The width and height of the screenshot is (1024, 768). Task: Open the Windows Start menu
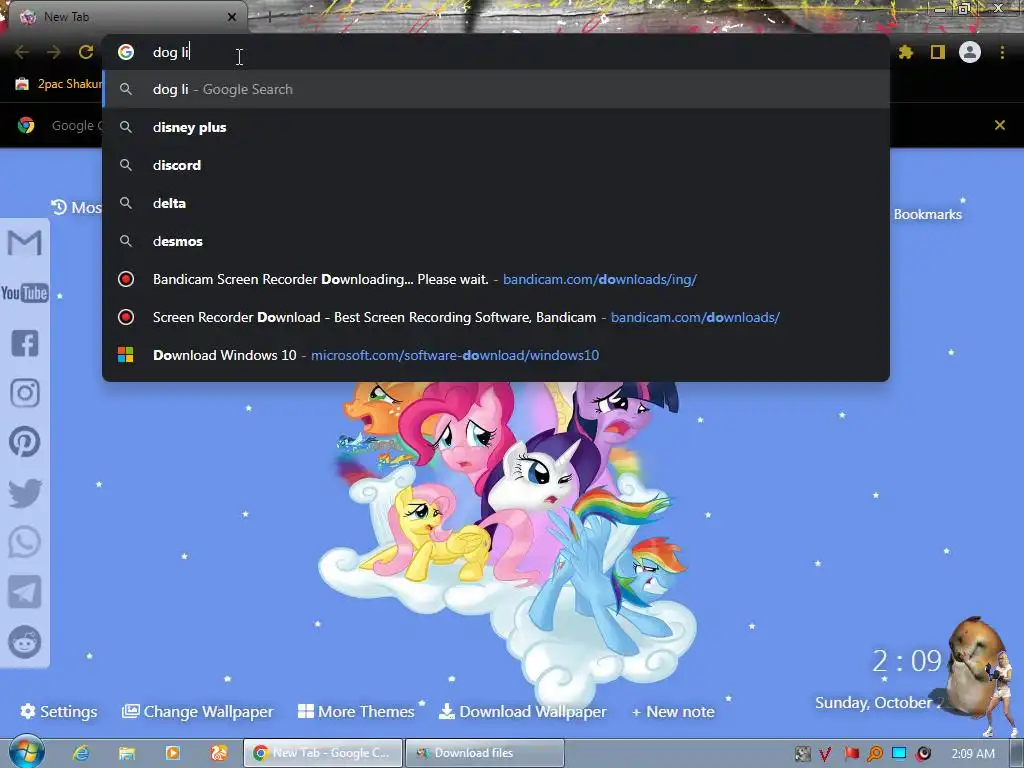(x=27, y=752)
